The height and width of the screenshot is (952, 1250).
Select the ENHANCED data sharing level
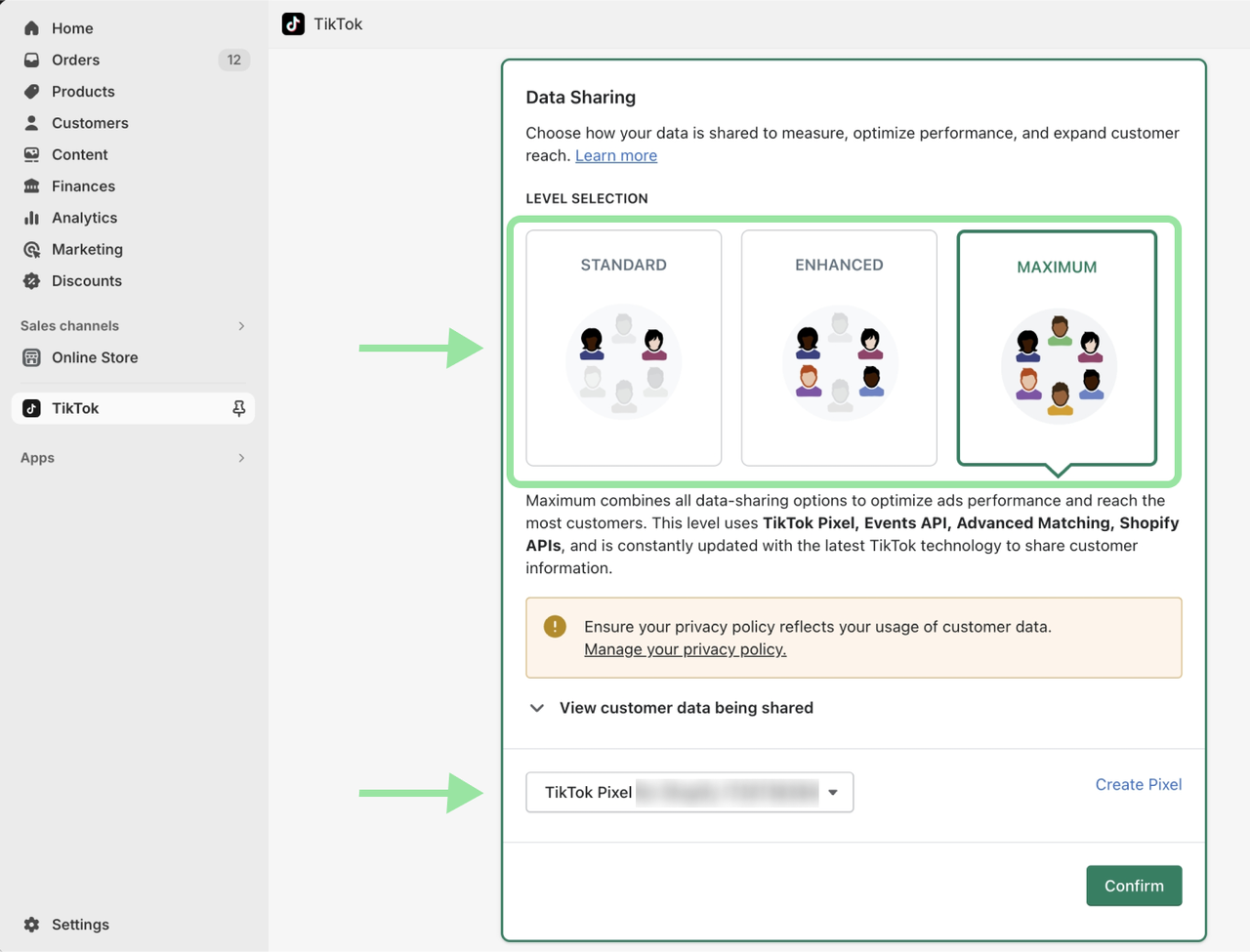tap(839, 348)
